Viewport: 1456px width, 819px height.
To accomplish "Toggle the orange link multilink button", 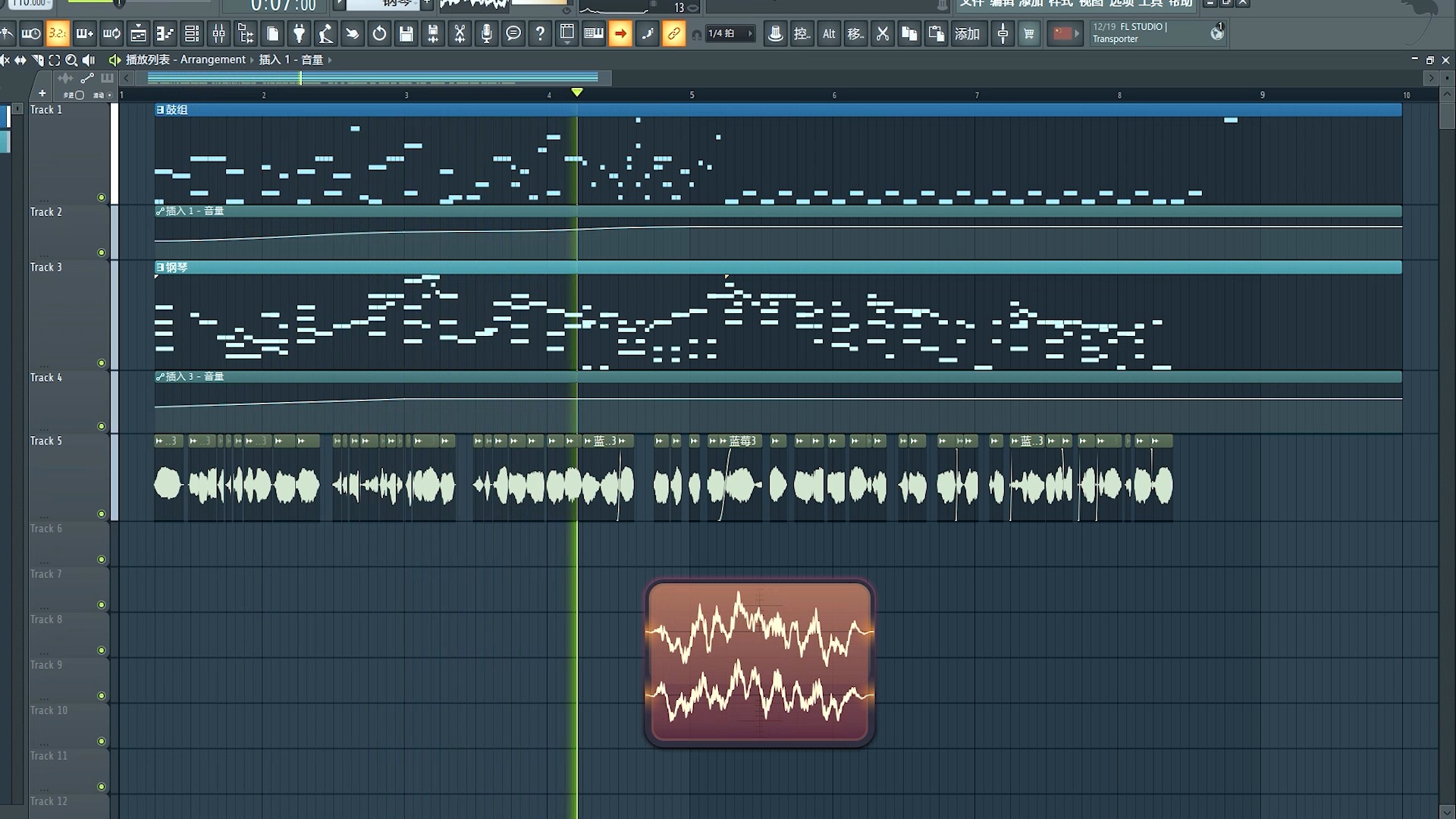I will 673,33.
